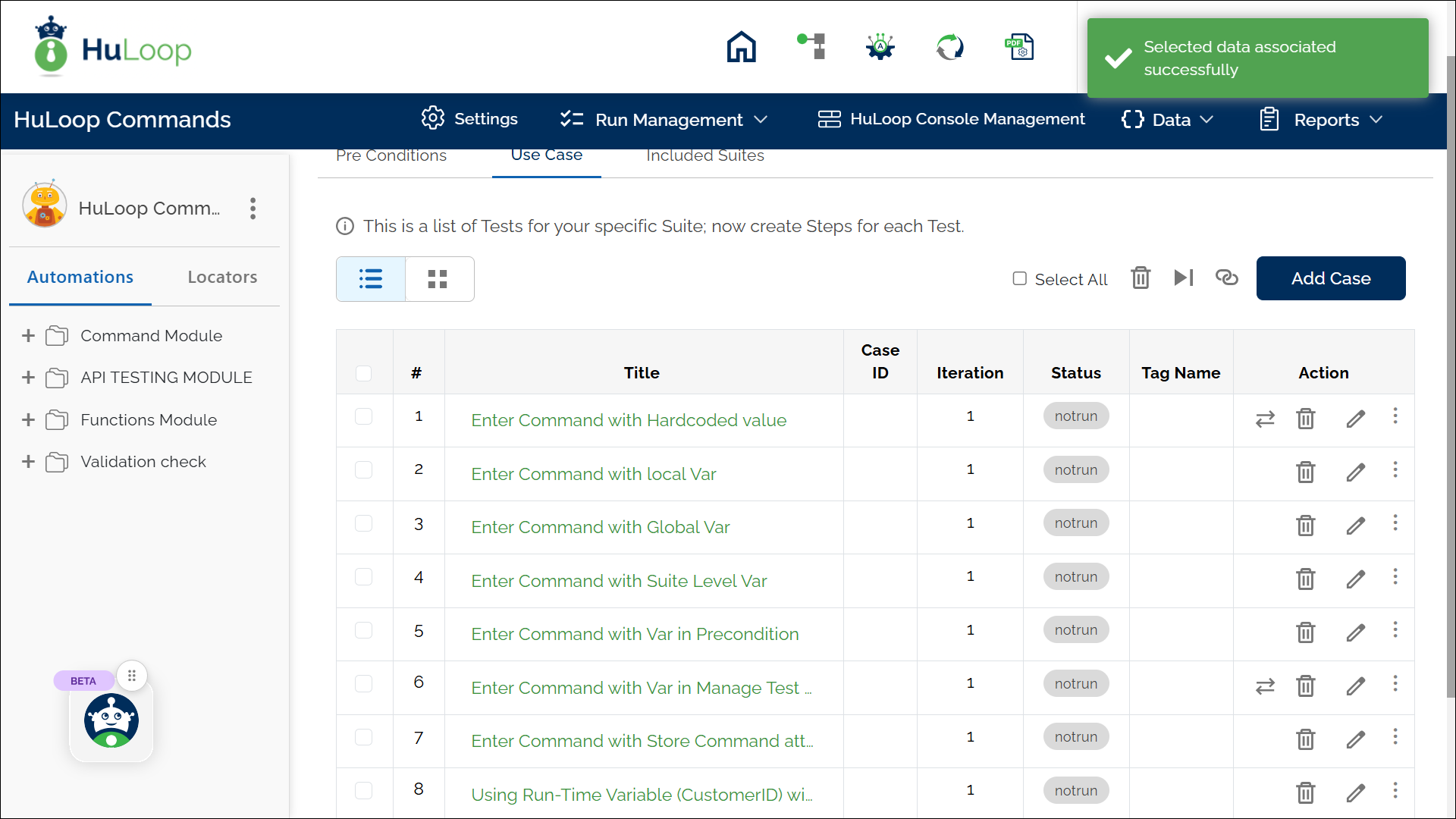This screenshot has width=1456, height=819.
Task: Click the delete trash icon above the table
Action: coord(1141,278)
